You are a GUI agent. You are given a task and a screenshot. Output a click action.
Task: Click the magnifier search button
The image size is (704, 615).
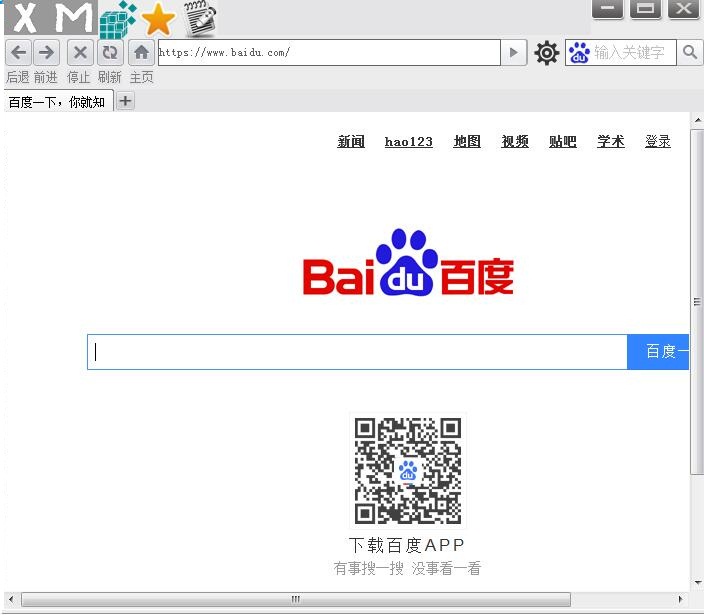pyautogui.click(x=690, y=52)
